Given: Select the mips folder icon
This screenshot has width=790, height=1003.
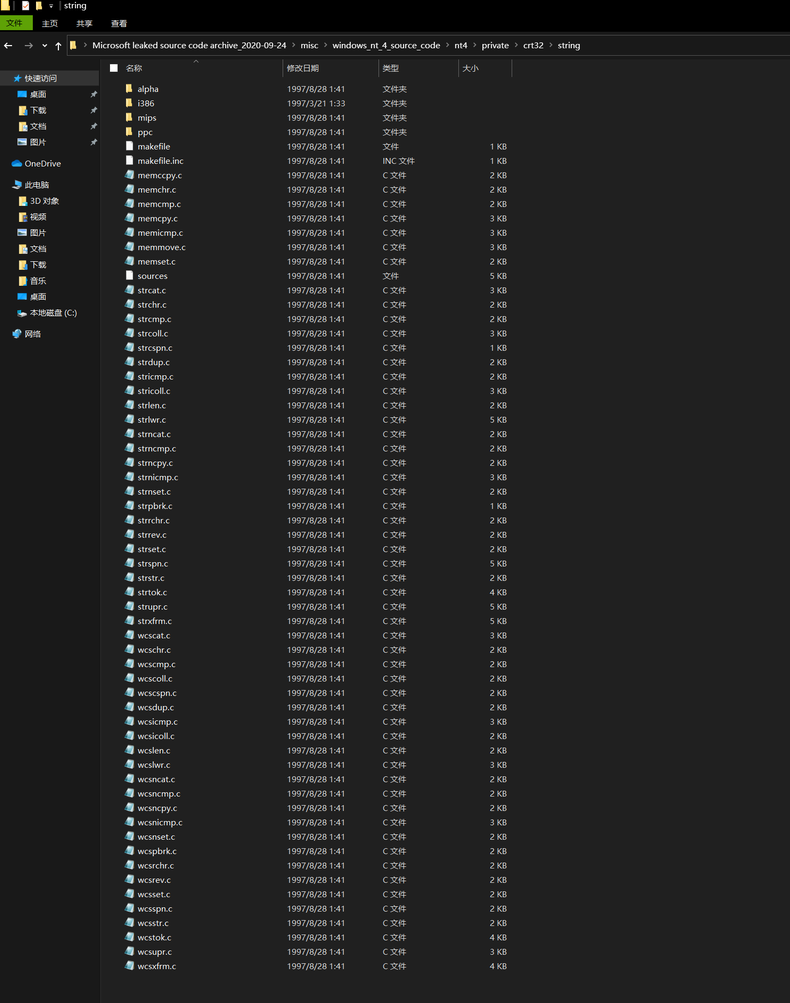Looking at the screenshot, I should coord(129,118).
